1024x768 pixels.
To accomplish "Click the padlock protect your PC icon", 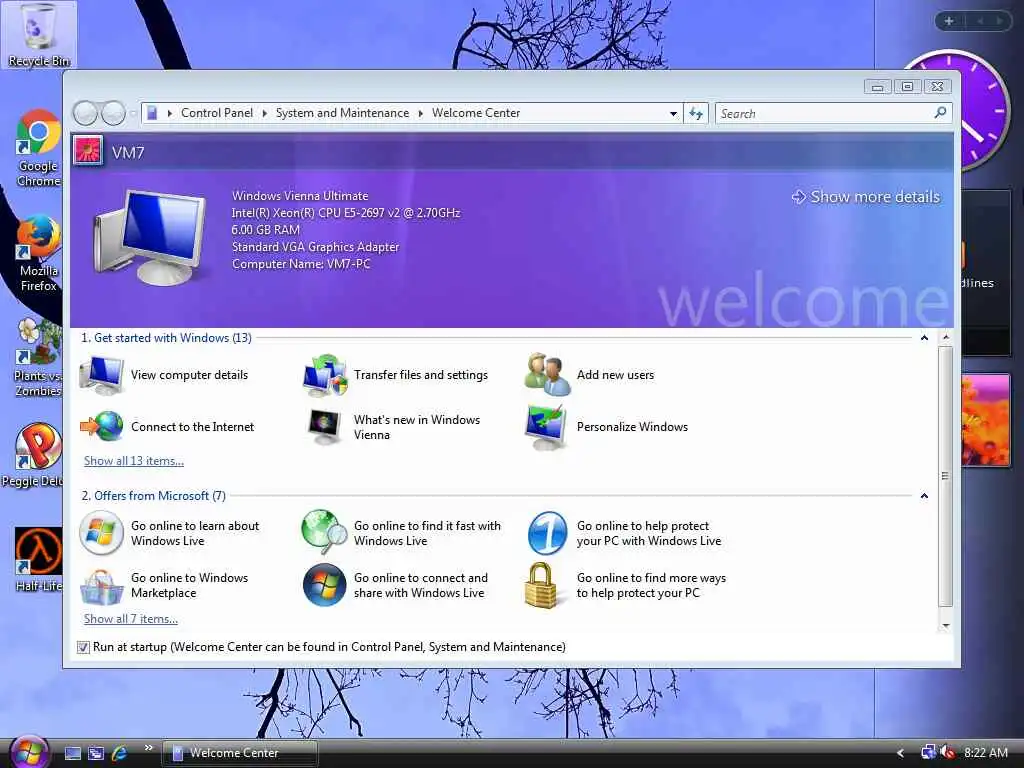I will click(x=541, y=586).
